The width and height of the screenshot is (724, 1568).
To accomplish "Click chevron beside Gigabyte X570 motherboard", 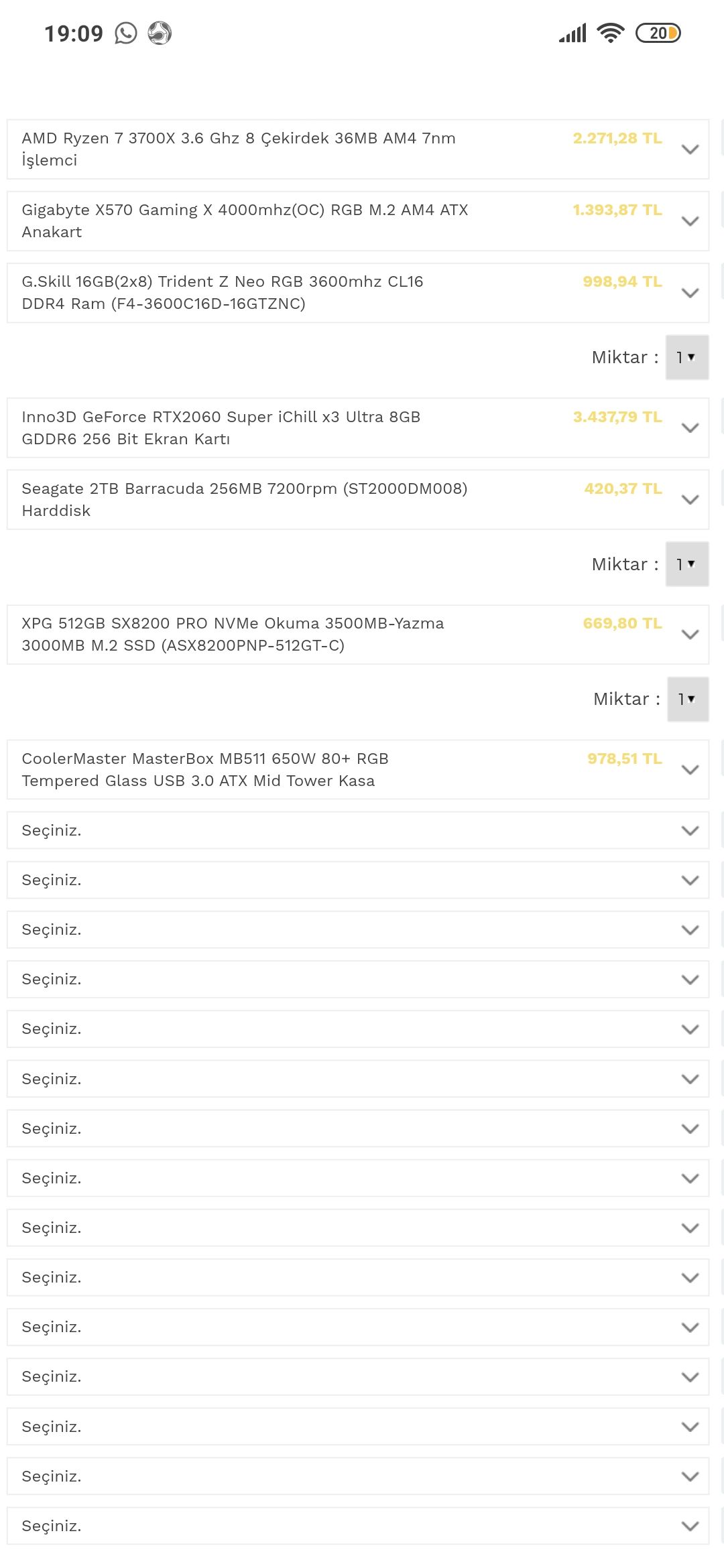I will 690,221.
